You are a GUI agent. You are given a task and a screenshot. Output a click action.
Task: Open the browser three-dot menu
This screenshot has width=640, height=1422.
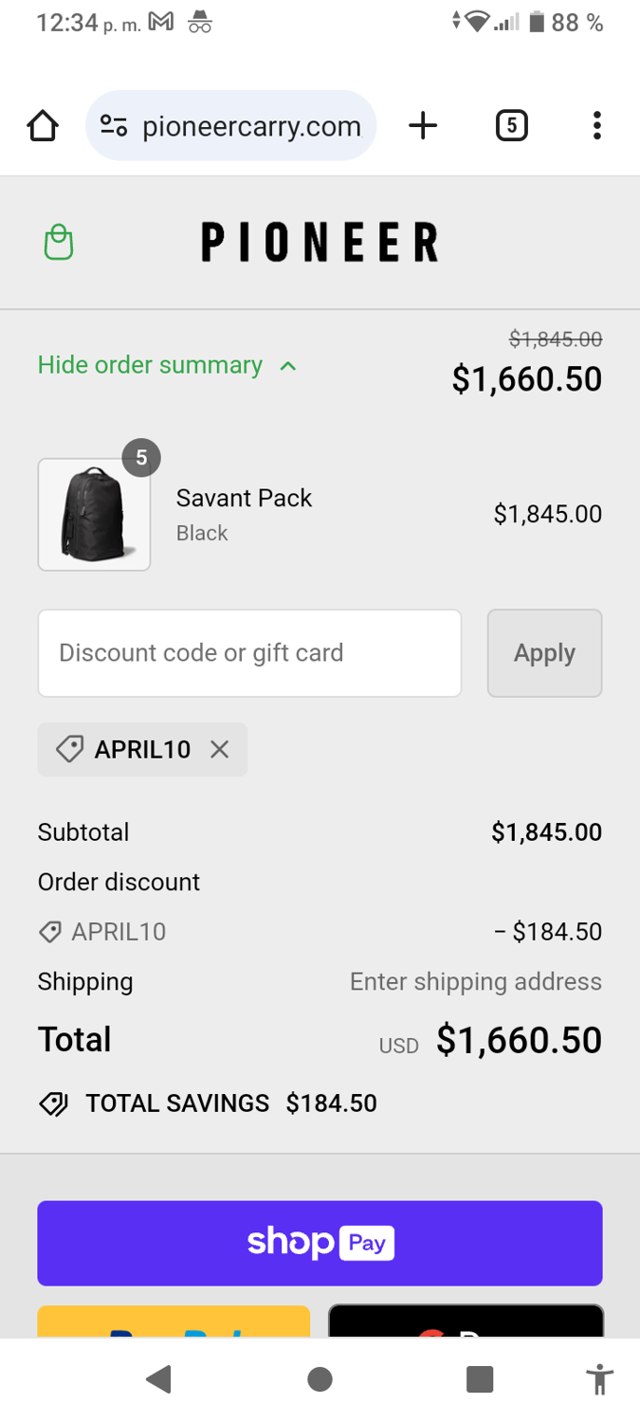tap(597, 126)
